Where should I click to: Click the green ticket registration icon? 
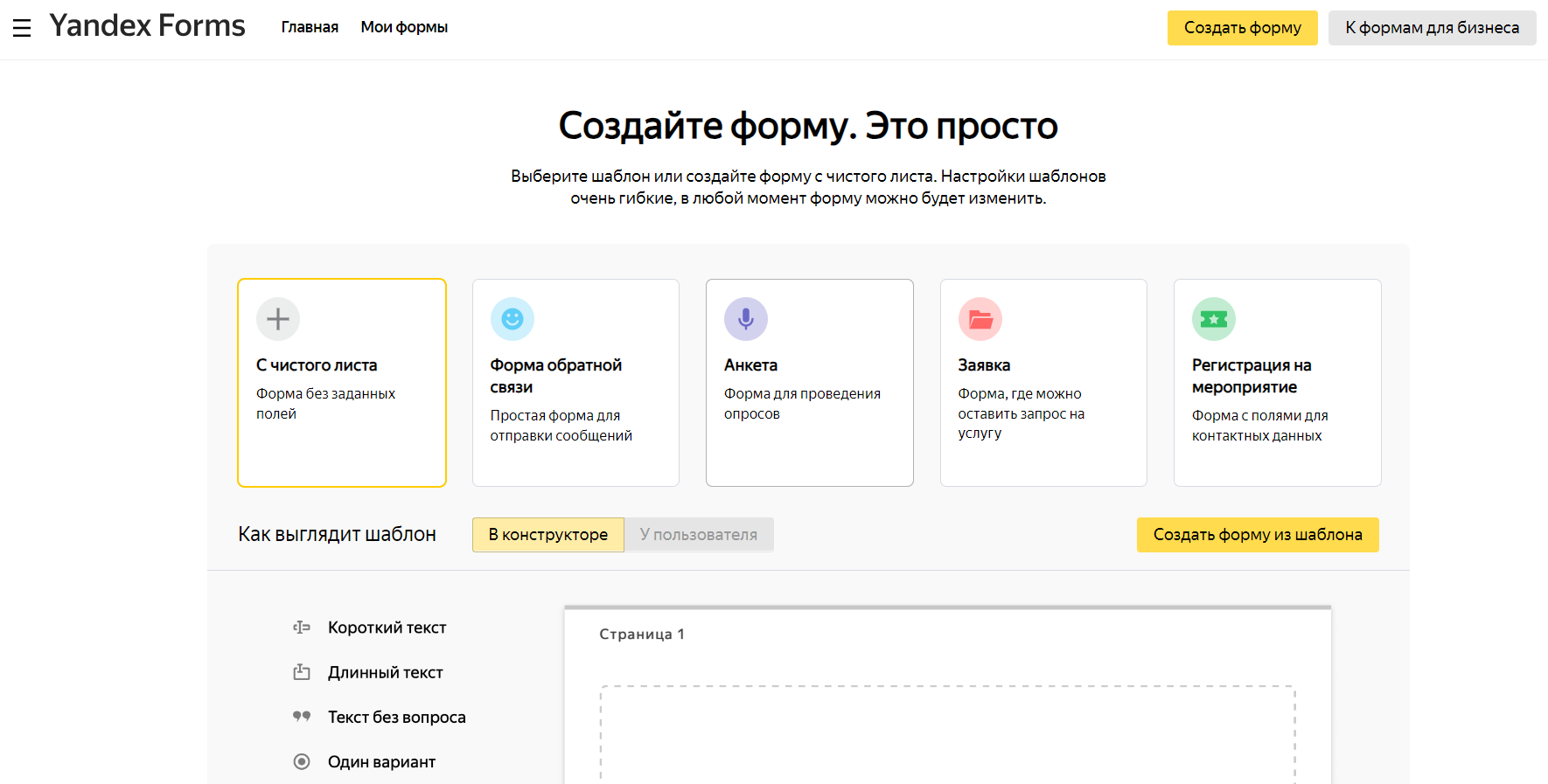1214,319
